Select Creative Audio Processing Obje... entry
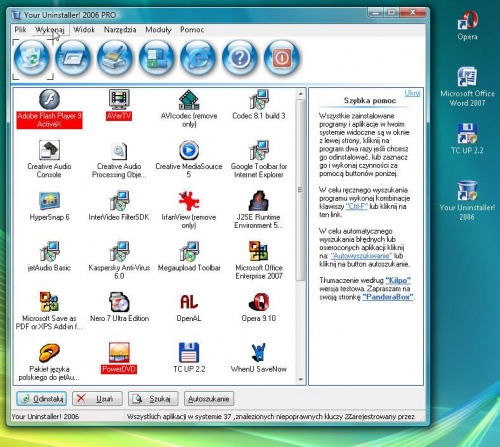500x447 pixels. (119, 159)
